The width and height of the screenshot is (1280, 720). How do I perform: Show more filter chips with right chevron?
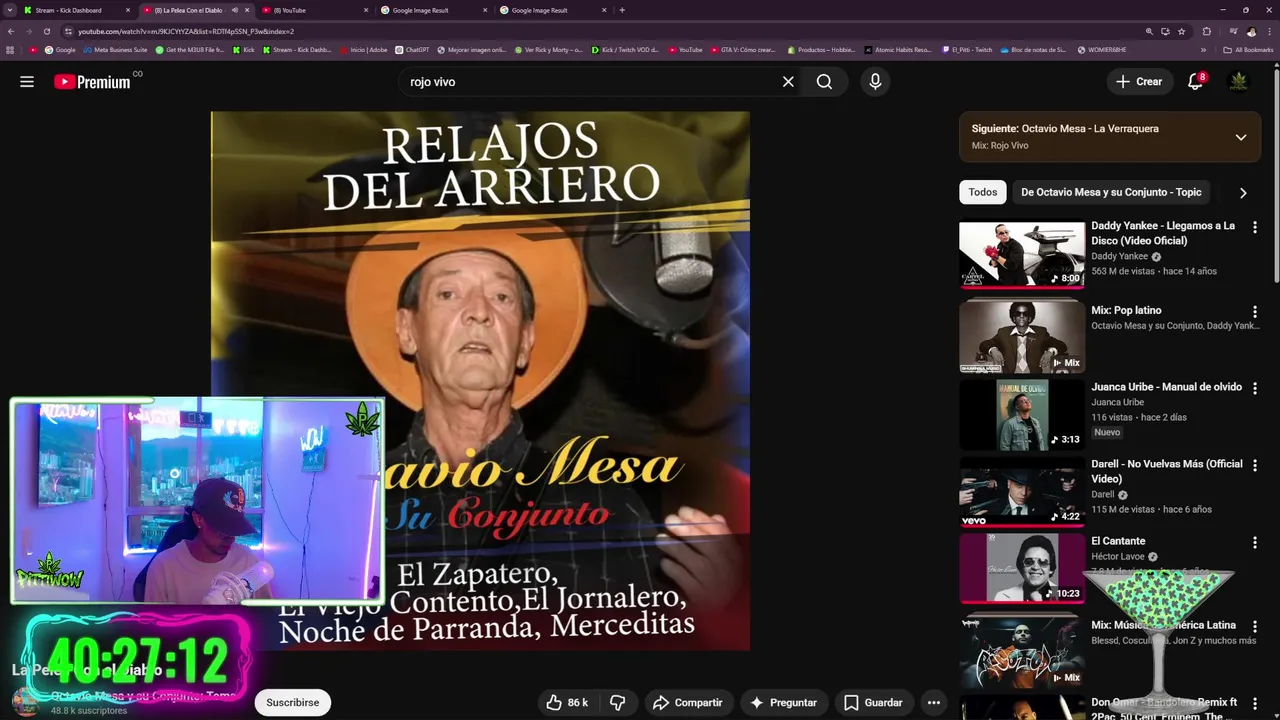click(x=1243, y=193)
